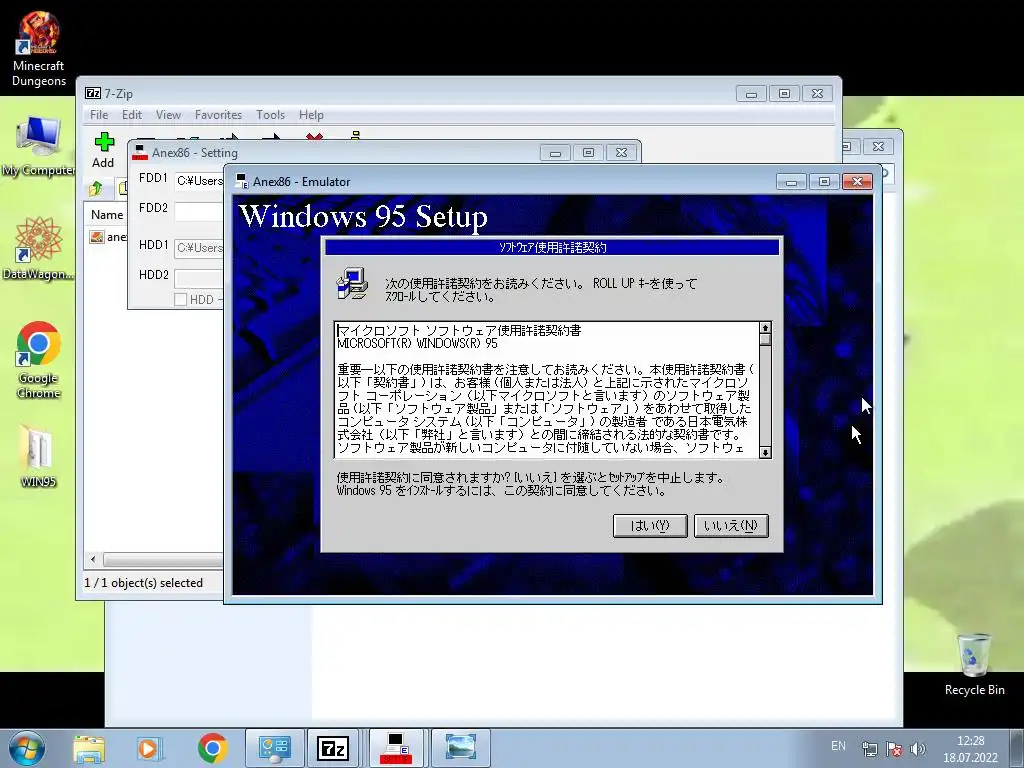This screenshot has width=1024, height=768.
Task: Maximize the Anex86 Emulator window
Action: (824, 182)
